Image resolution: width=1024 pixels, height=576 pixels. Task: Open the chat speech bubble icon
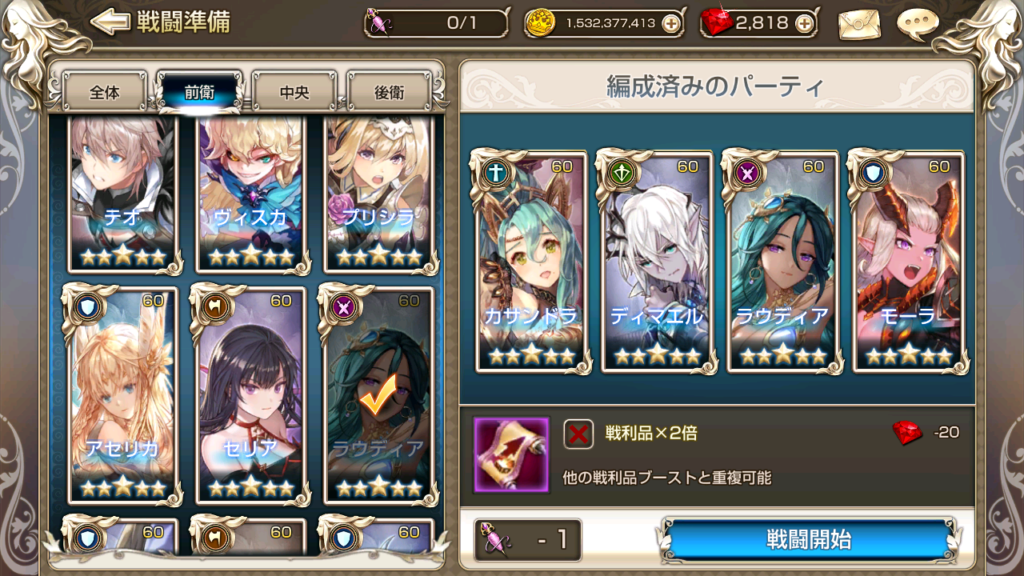click(x=918, y=24)
